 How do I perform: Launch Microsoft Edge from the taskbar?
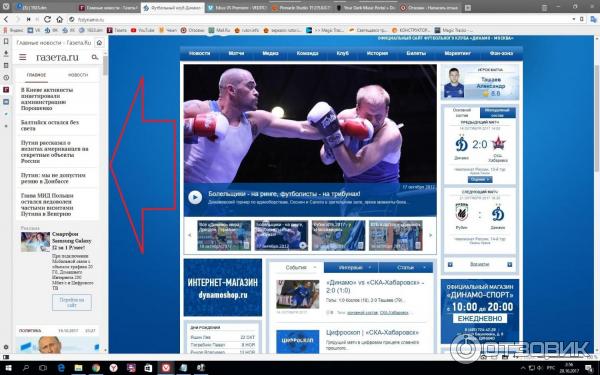[x=61, y=368]
